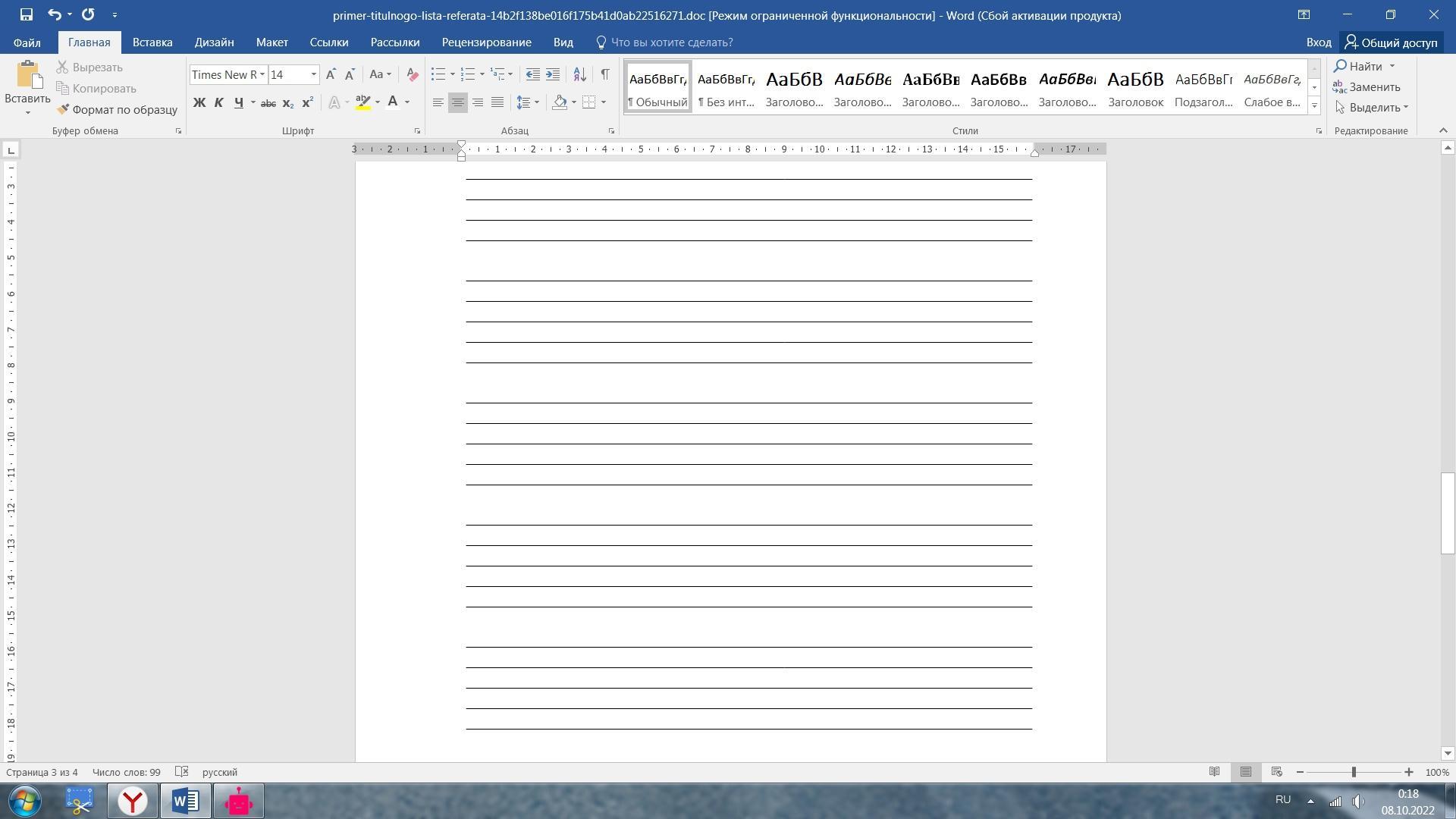1456x819 pixels.
Task: Click Yandex browser taskbar icon
Action: (x=133, y=802)
